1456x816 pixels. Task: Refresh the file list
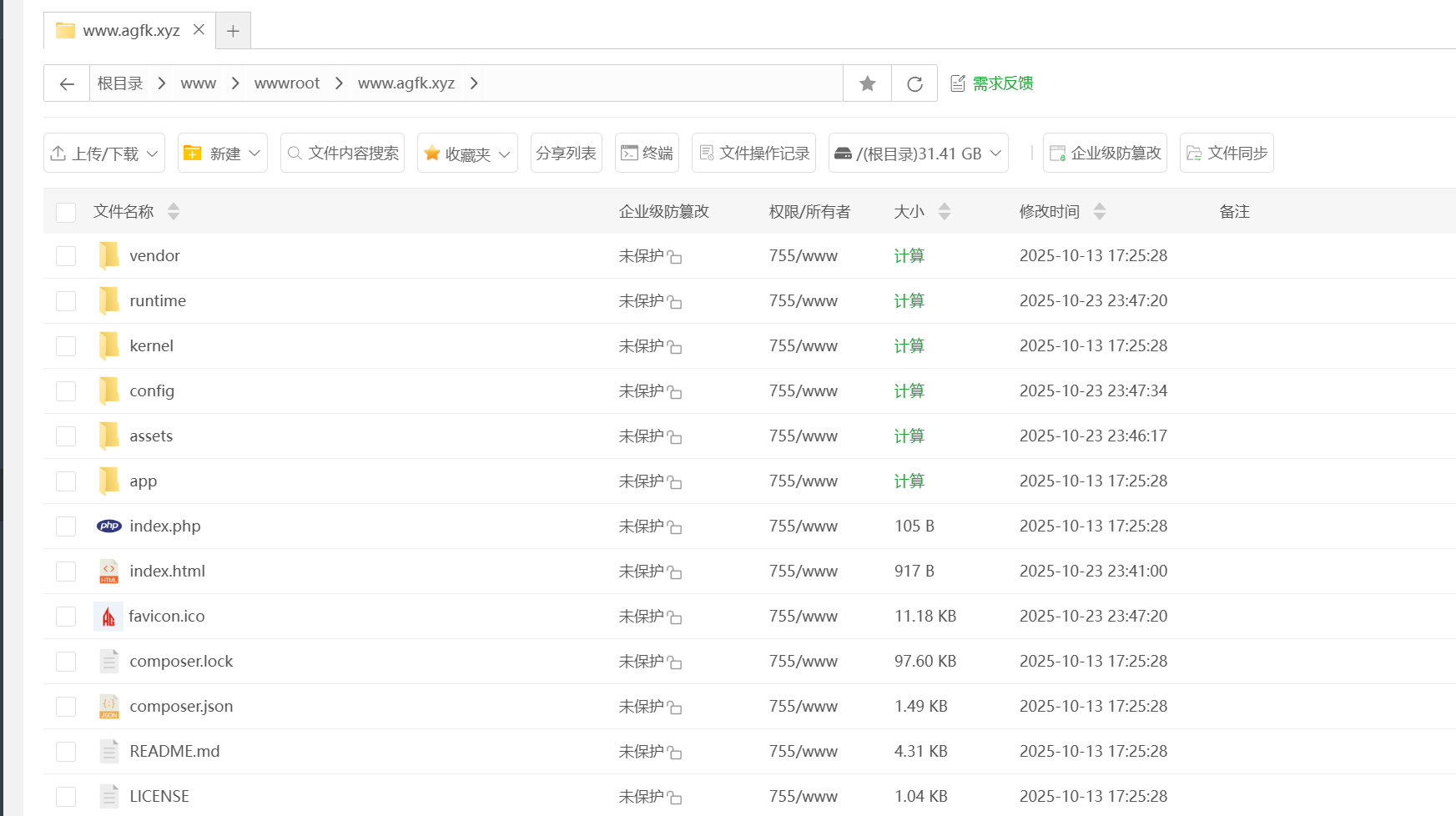pos(914,83)
